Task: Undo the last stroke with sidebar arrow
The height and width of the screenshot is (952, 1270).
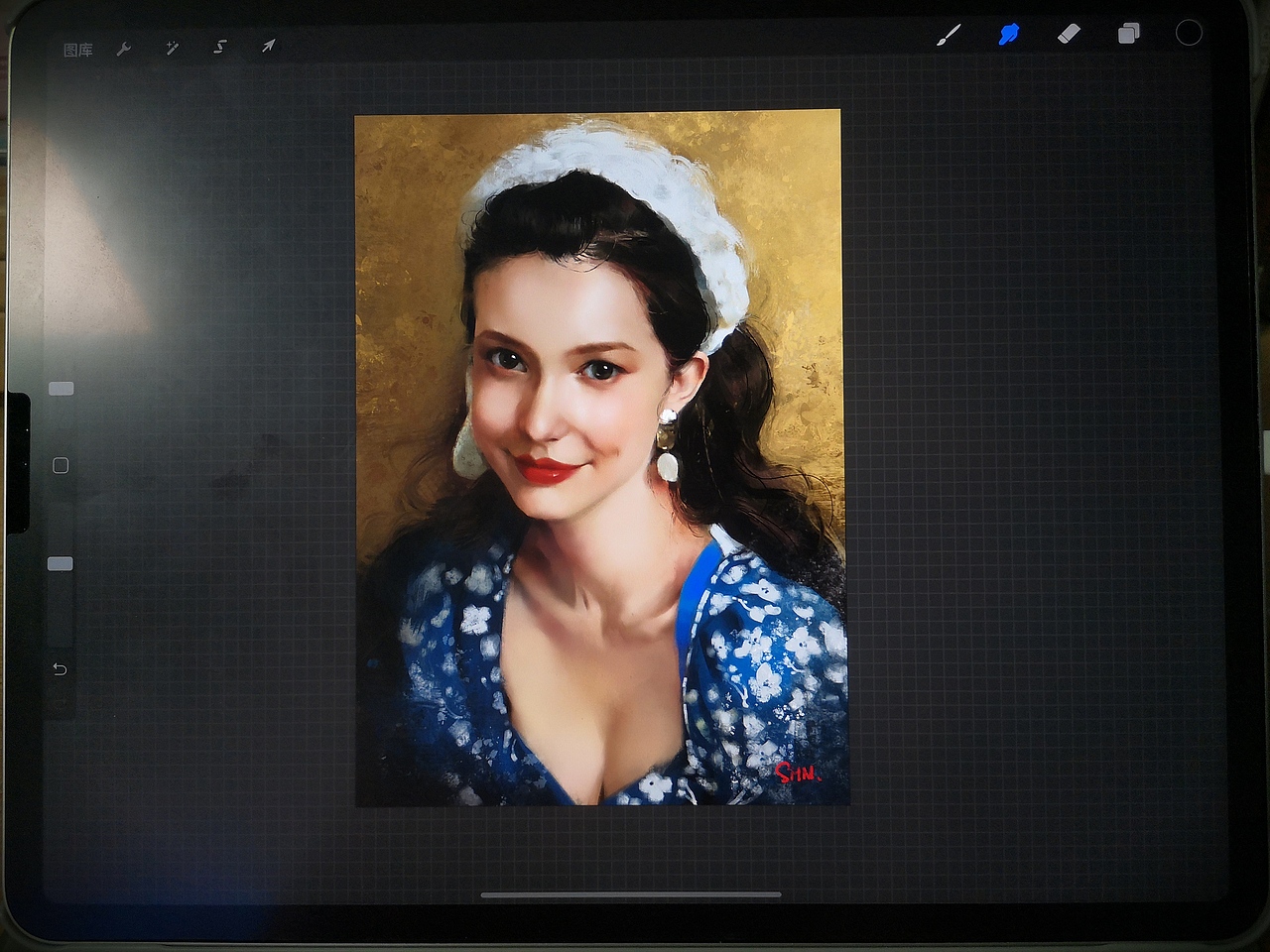Action: [60, 669]
